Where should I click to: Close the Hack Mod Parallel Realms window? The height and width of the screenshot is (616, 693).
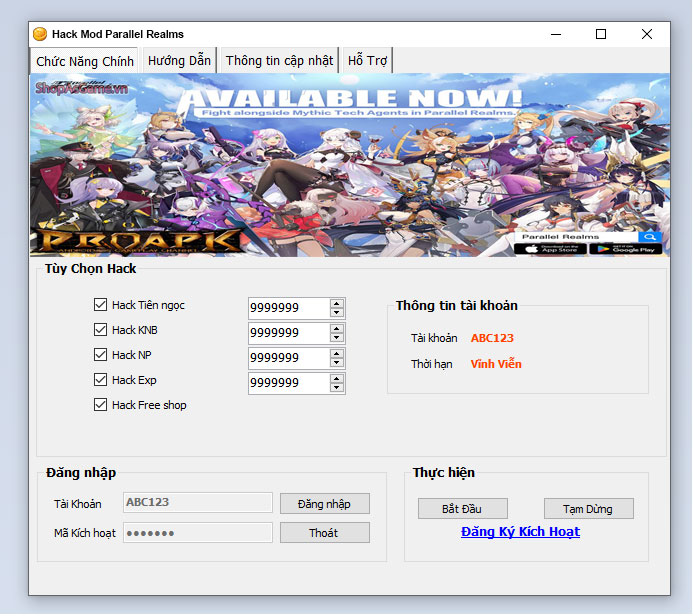(x=647, y=34)
